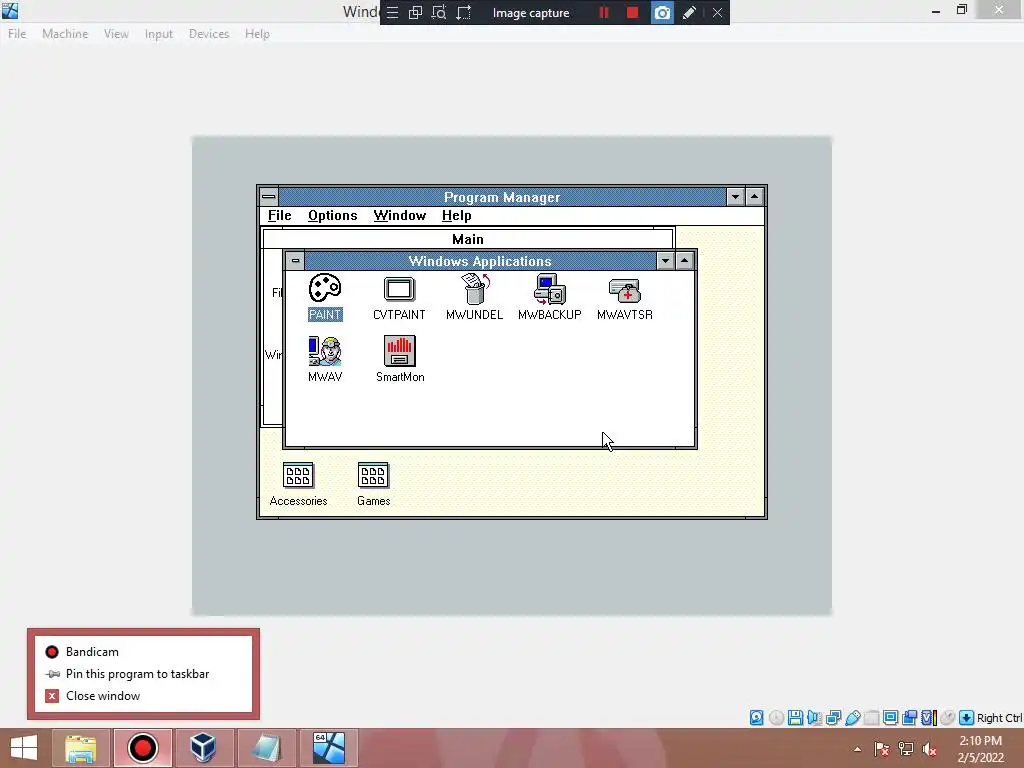Click Close window in jump list
Viewport: 1024px width, 768px height.
(143, 696)
